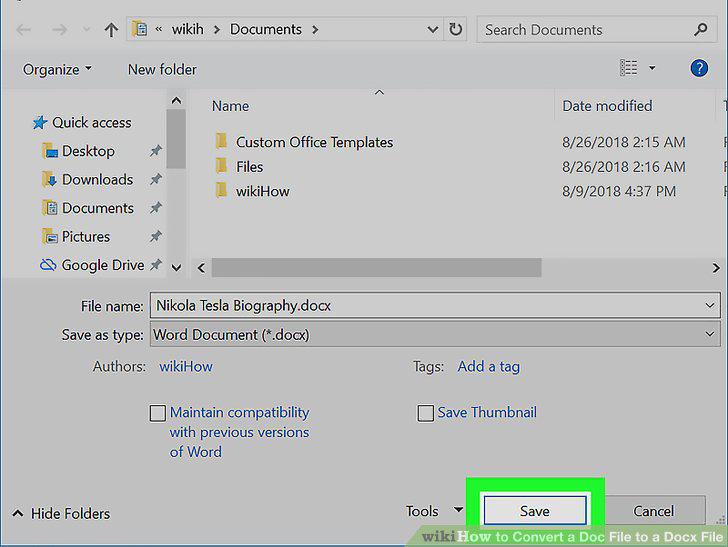The width and height of the screenshot is (728, 547).
Task: Open help with the question icon
Action: click(x=699, y=68)
